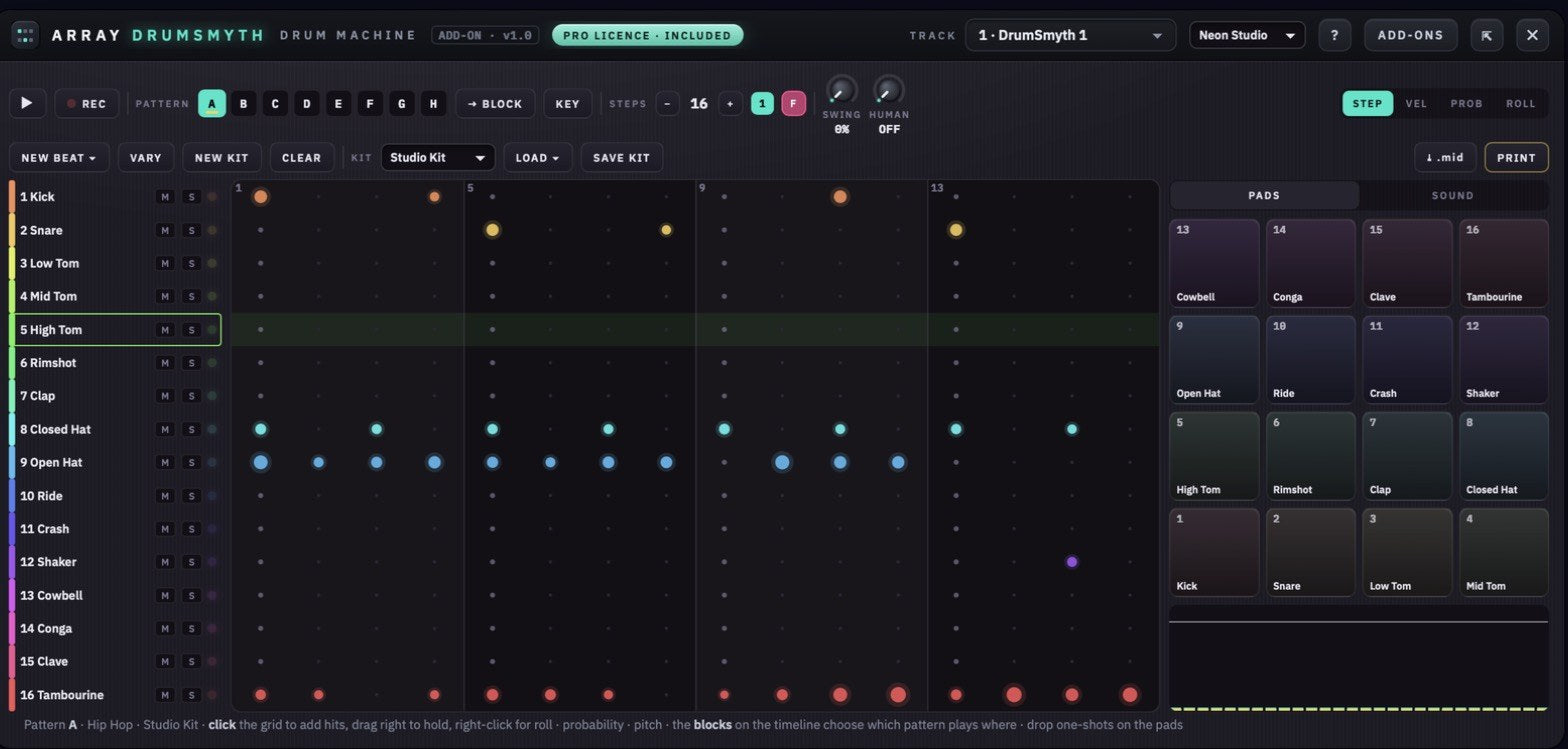Click the purple Shaker hit on step 15
The height and width of the screenshot is (749, 1568).
[1072, 562]
